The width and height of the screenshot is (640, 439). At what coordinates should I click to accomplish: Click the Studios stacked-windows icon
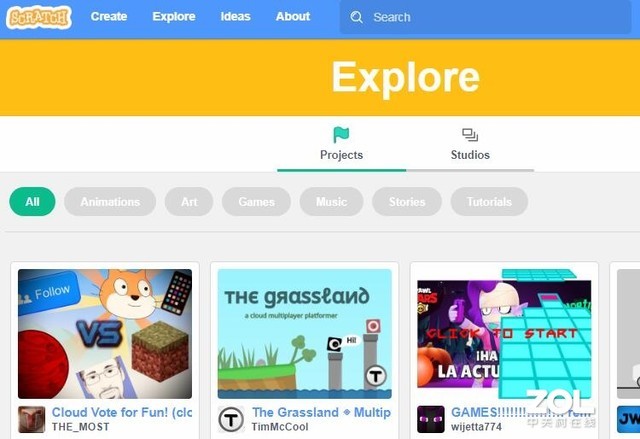coord(470,135)
